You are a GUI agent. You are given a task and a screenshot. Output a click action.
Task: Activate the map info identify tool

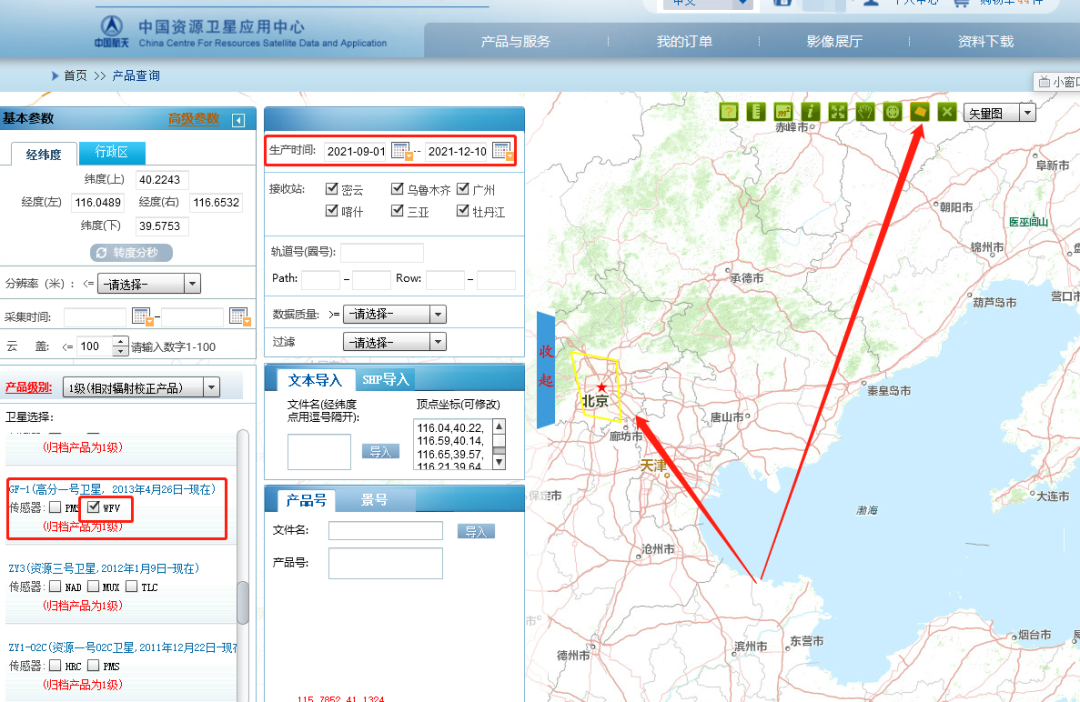pyautogui.click(x=811, y=112)
